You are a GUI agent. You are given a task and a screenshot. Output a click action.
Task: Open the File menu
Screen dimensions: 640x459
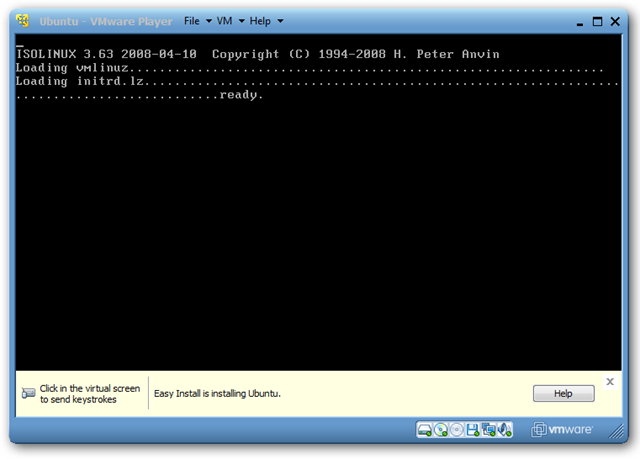[192, 21]
